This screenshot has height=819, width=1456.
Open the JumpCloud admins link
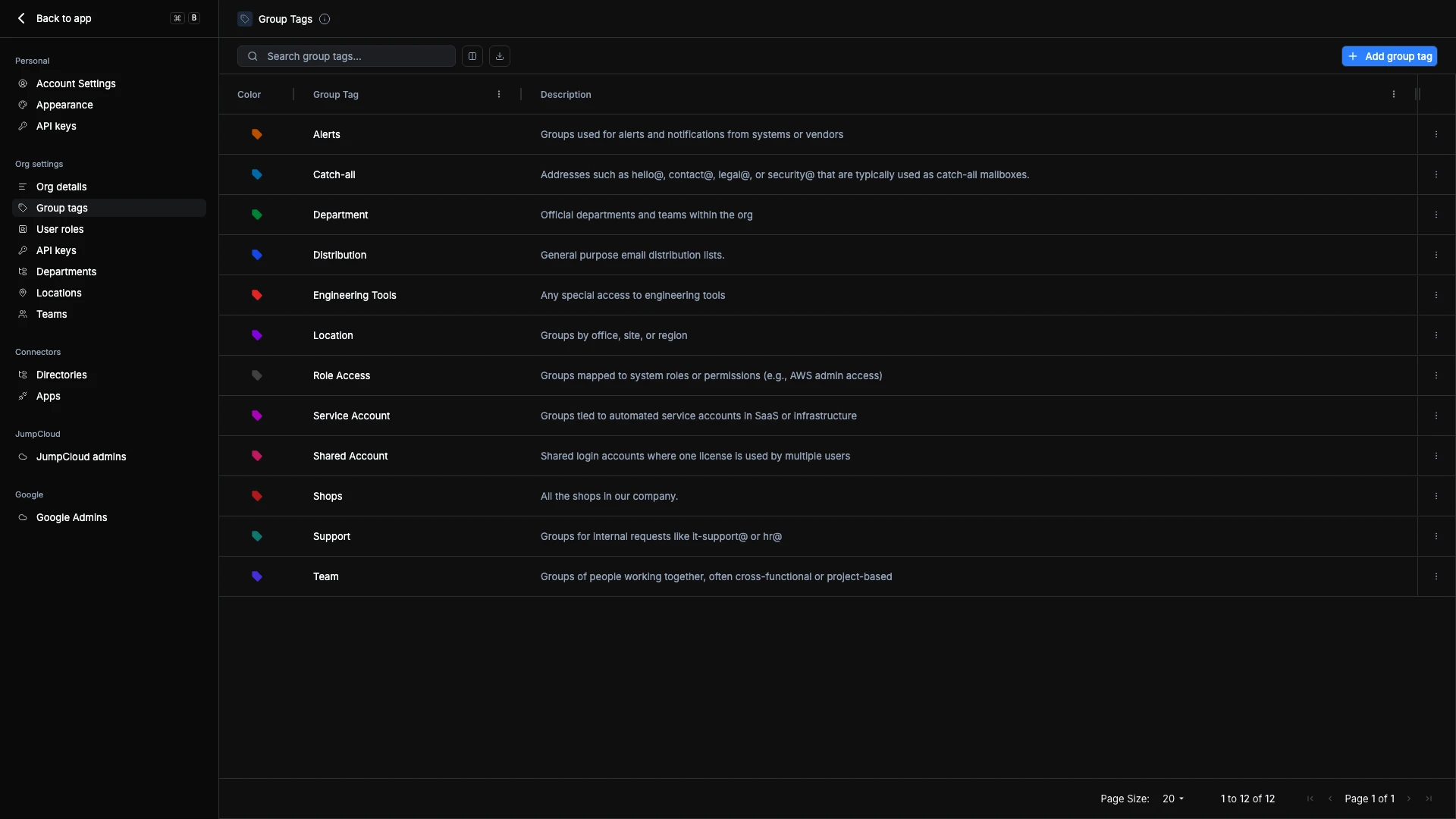tap(81, 457)
